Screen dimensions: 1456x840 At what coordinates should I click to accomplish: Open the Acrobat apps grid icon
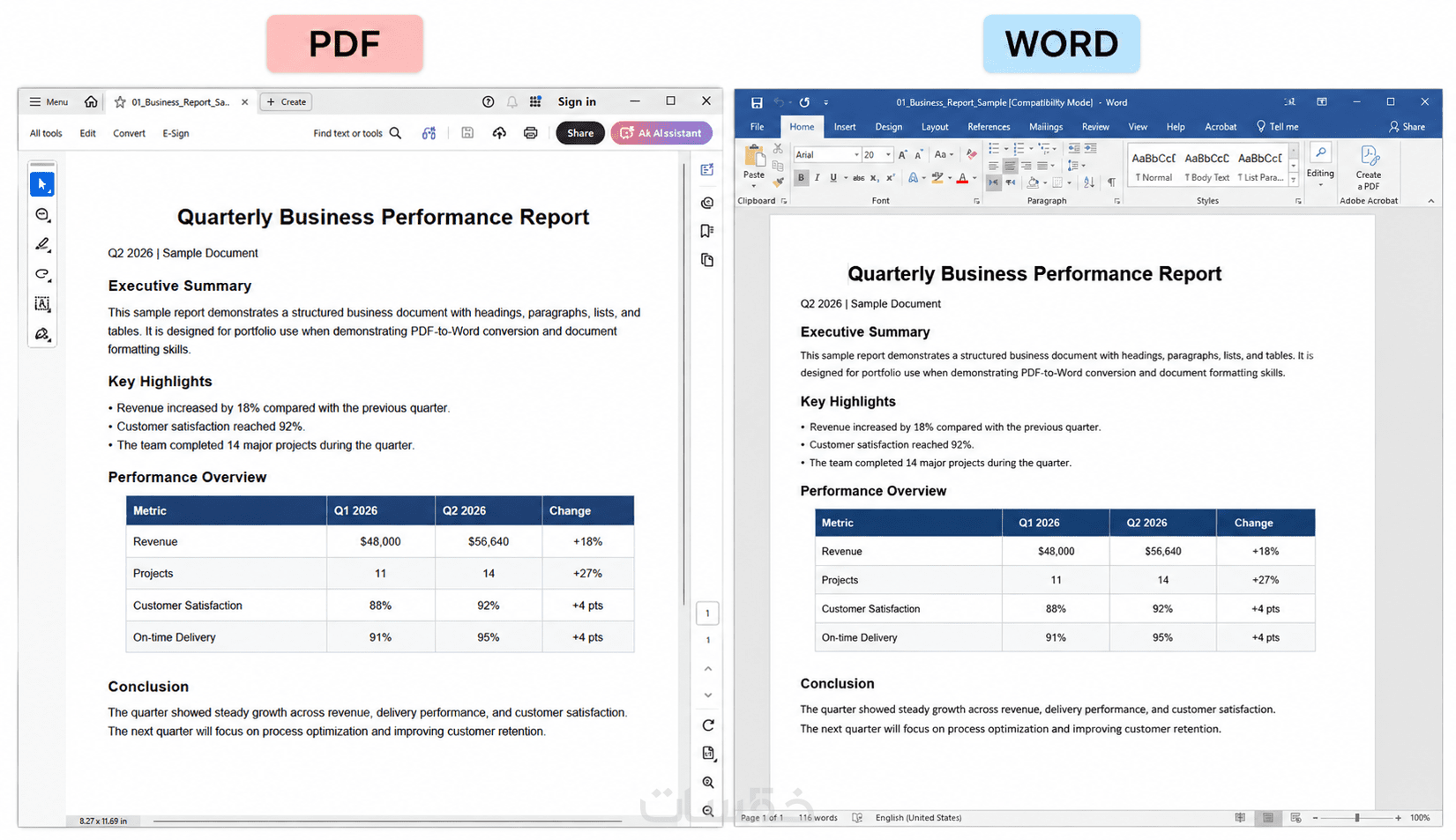tap(535, 101)
